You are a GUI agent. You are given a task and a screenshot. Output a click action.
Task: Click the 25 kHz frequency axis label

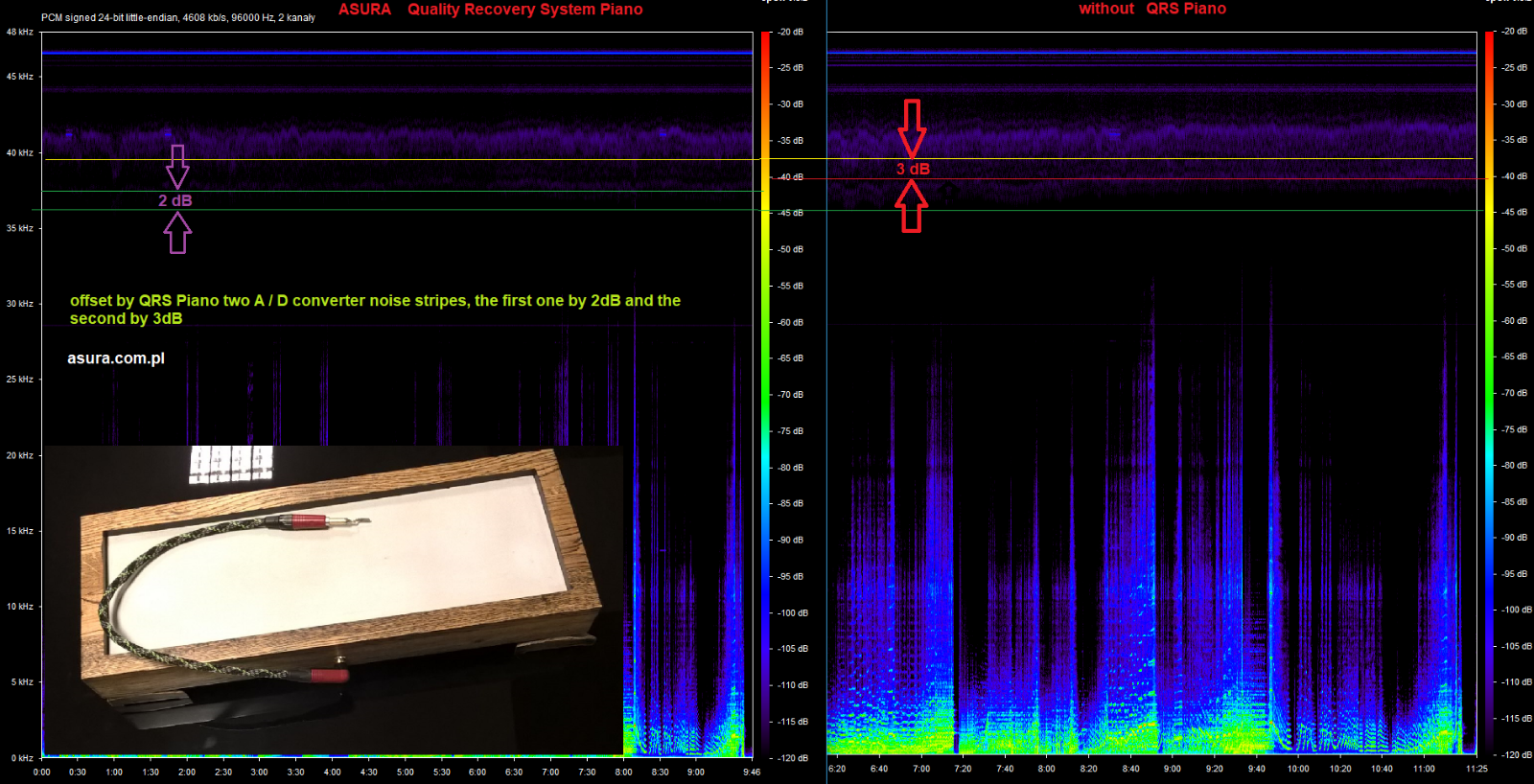(x=19, y=380)
